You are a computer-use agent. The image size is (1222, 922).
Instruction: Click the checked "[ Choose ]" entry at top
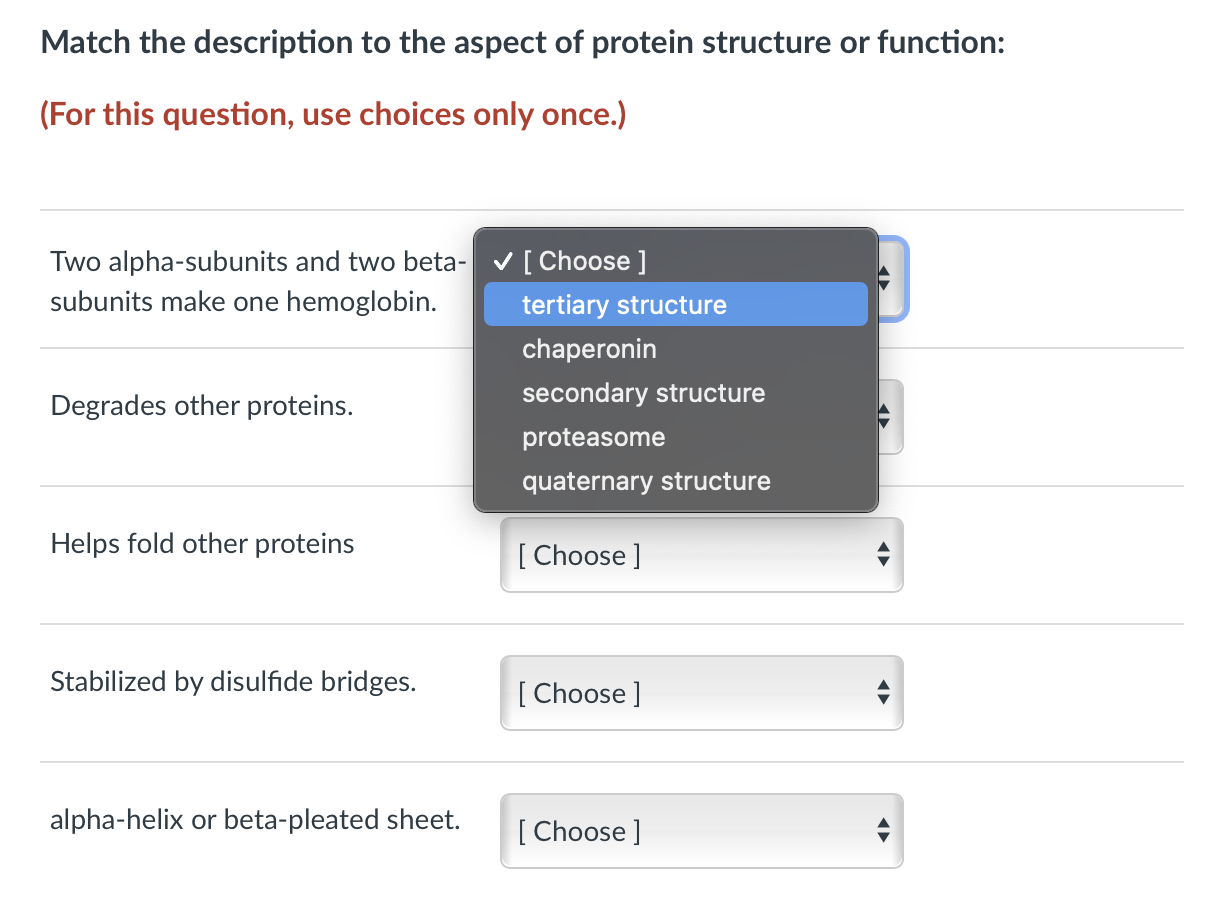587,260
